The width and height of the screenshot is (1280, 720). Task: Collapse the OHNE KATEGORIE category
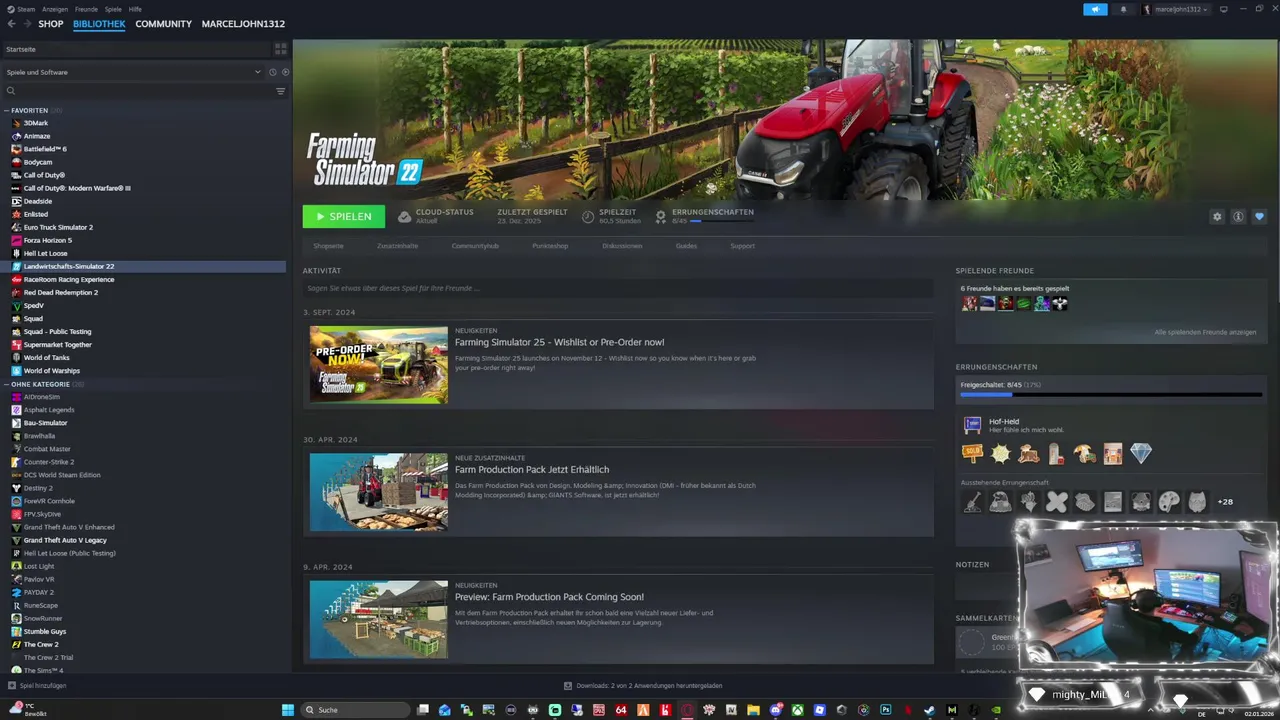click(x=7, y=384)
